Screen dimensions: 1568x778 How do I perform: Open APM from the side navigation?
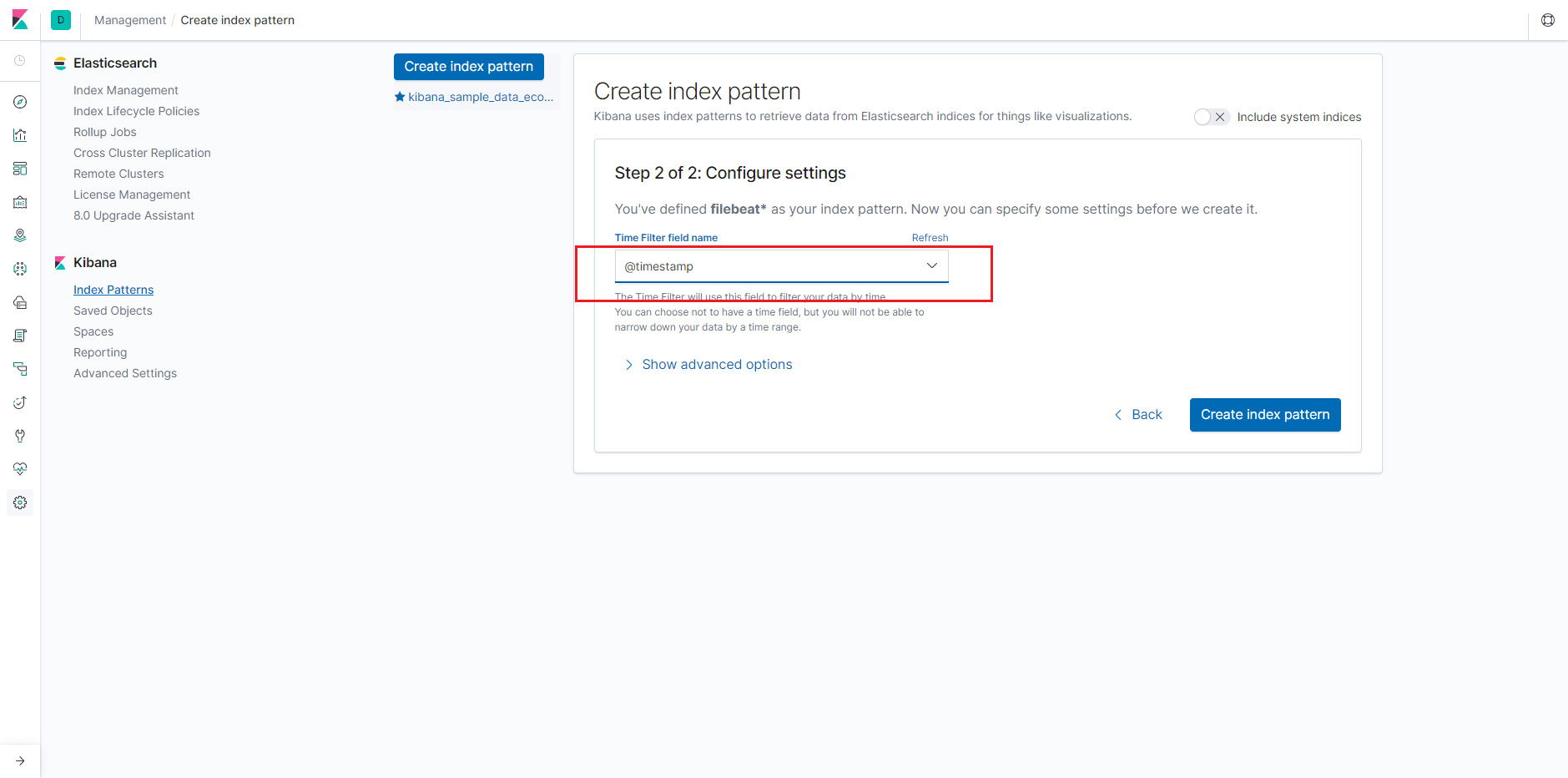point(20,369)
